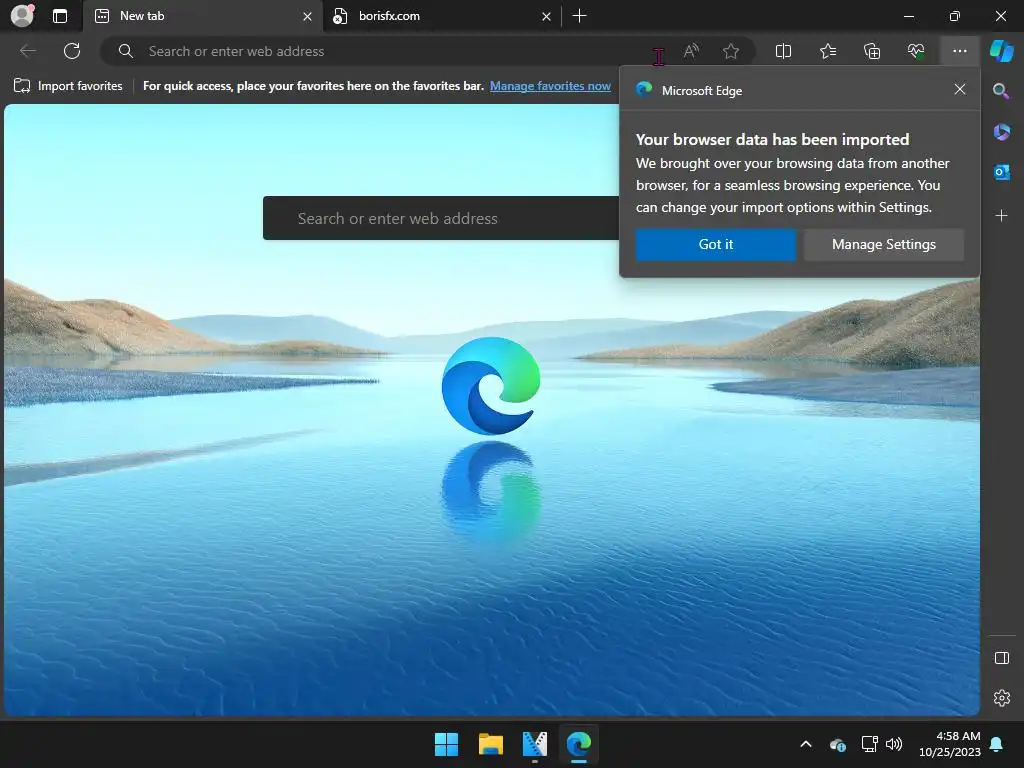Open Collections panel
The image size is (1024, 768).
tap(872, 51)
